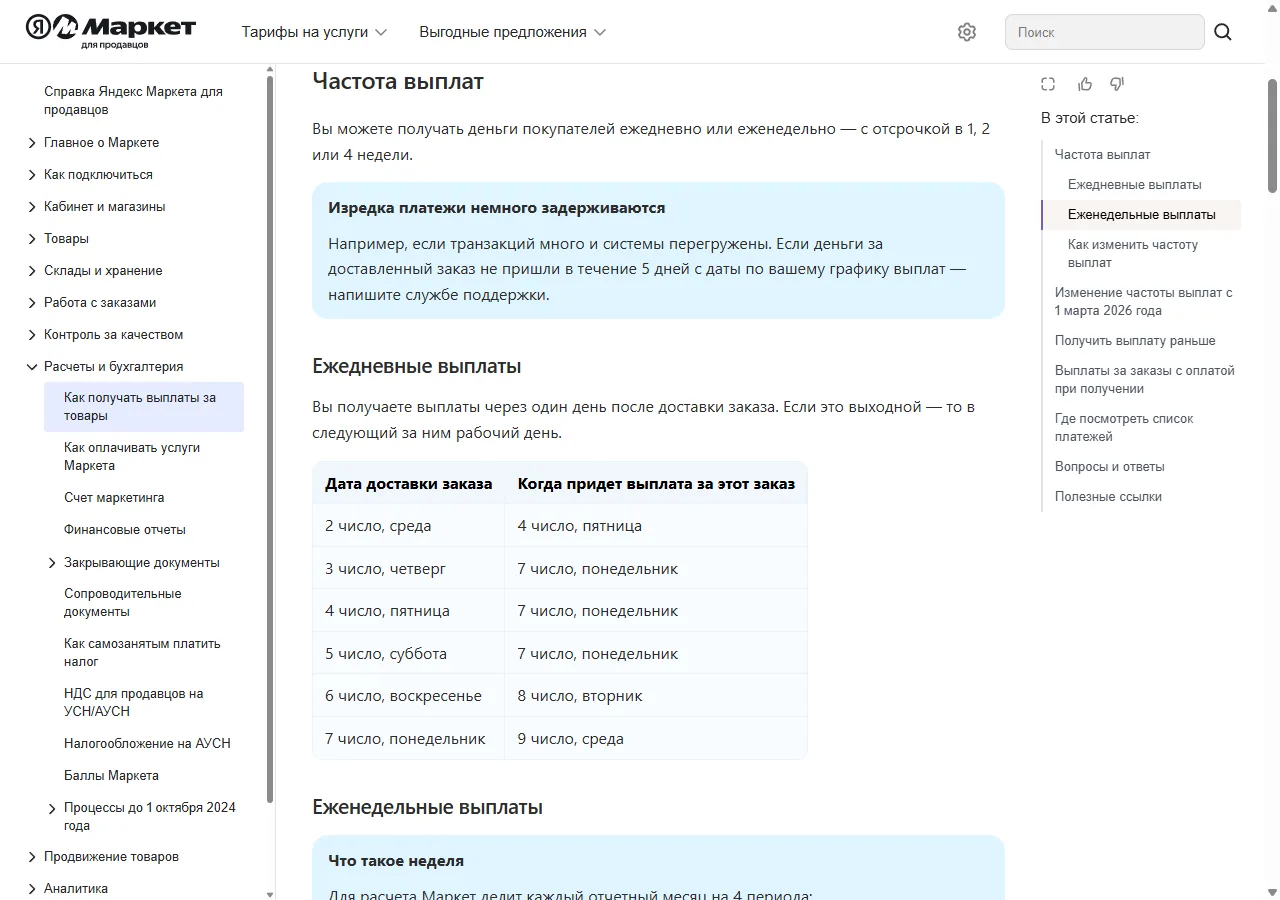Viewport: 1280px width, 900px height.
Task: Open «Справка Яндекс Маркета для продавцов»
Action: tap(133, 101)
